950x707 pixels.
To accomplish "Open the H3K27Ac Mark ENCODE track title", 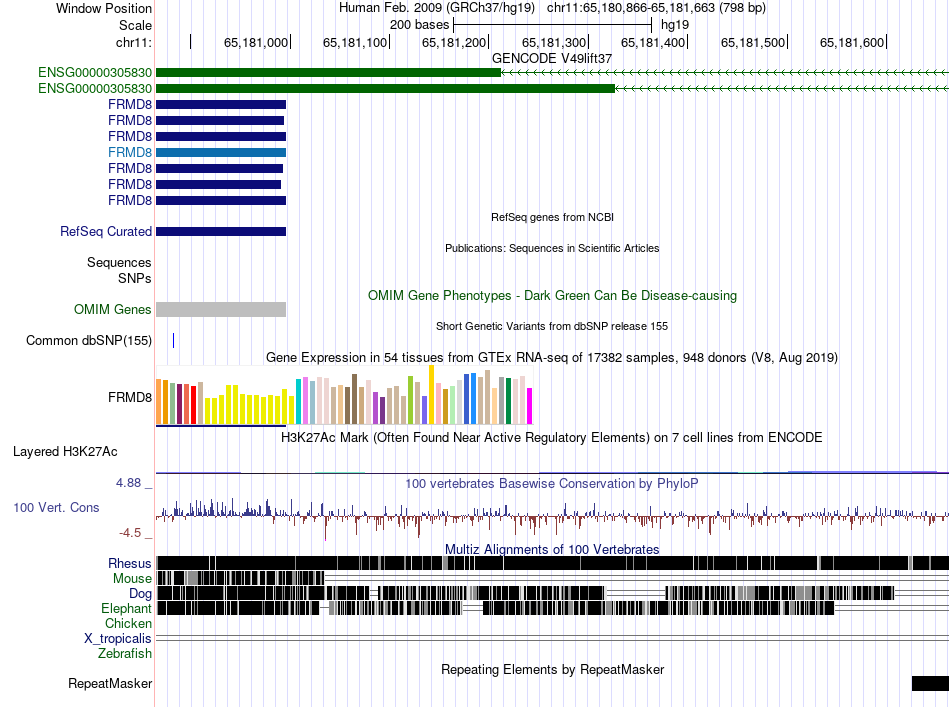I will tap(552, 437).
